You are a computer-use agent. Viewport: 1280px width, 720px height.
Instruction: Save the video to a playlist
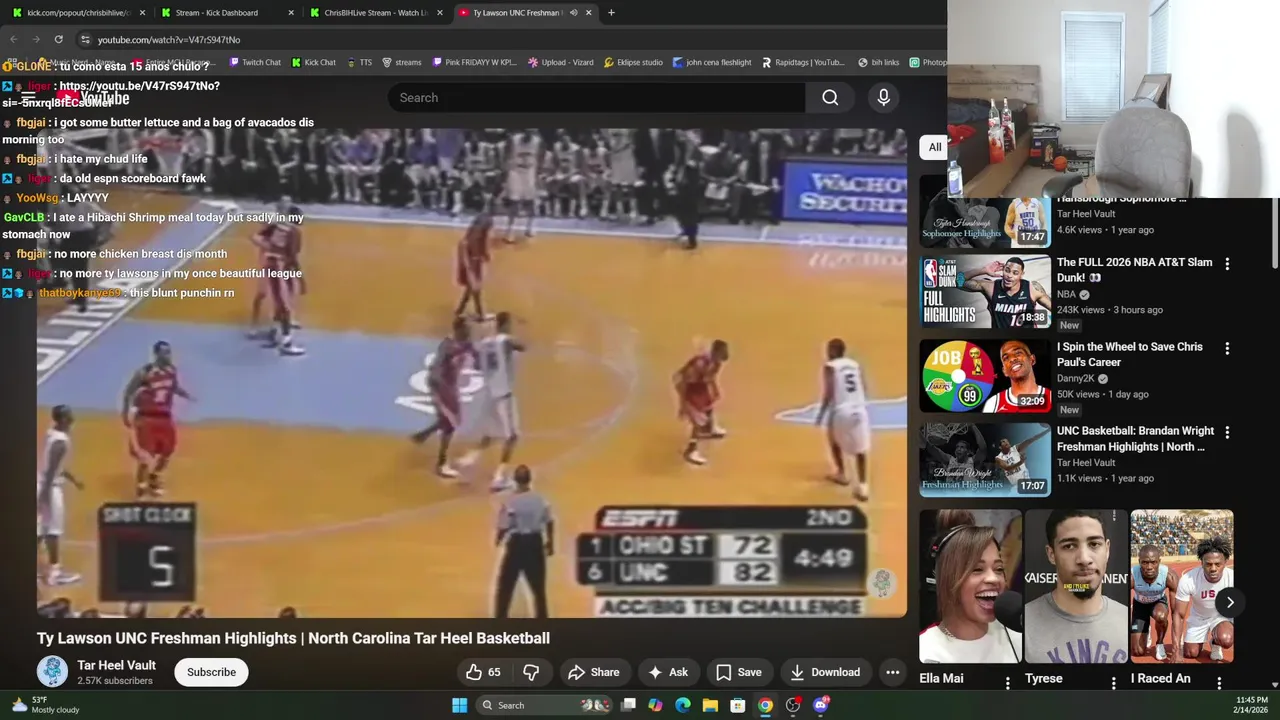click(x=739, y=672)
